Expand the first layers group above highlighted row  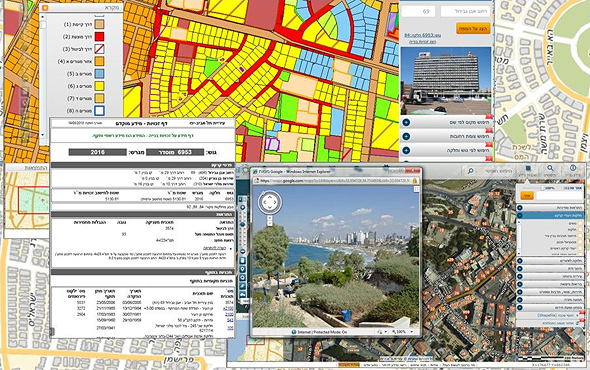tap(520, 208)
